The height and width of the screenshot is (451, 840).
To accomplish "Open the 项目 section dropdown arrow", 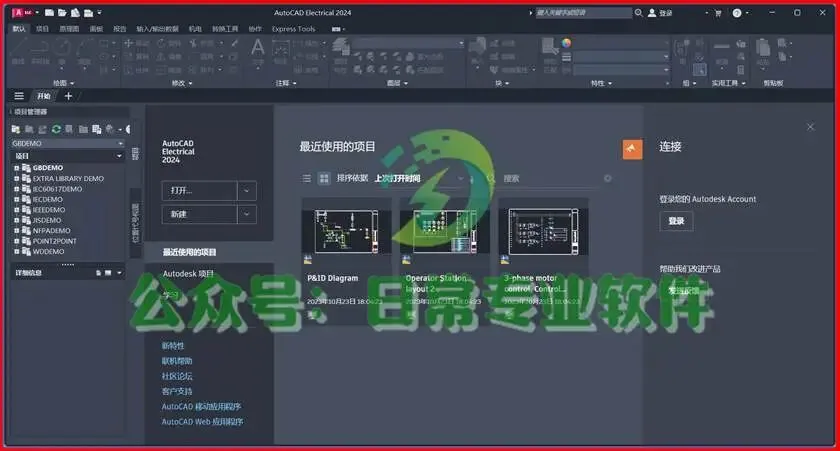I will pos(119,156).
